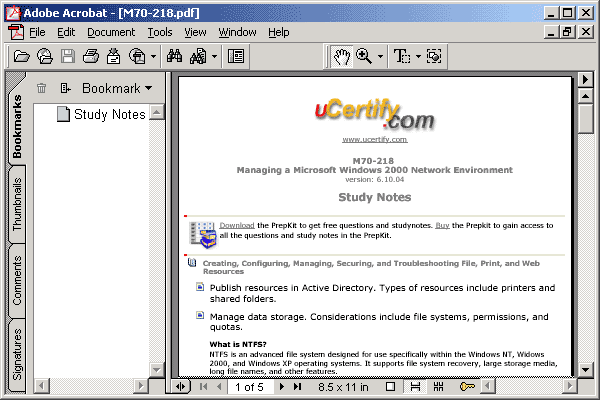Click document horizontal scroll right arrow
Screen dimensions: 600x400
570,386
